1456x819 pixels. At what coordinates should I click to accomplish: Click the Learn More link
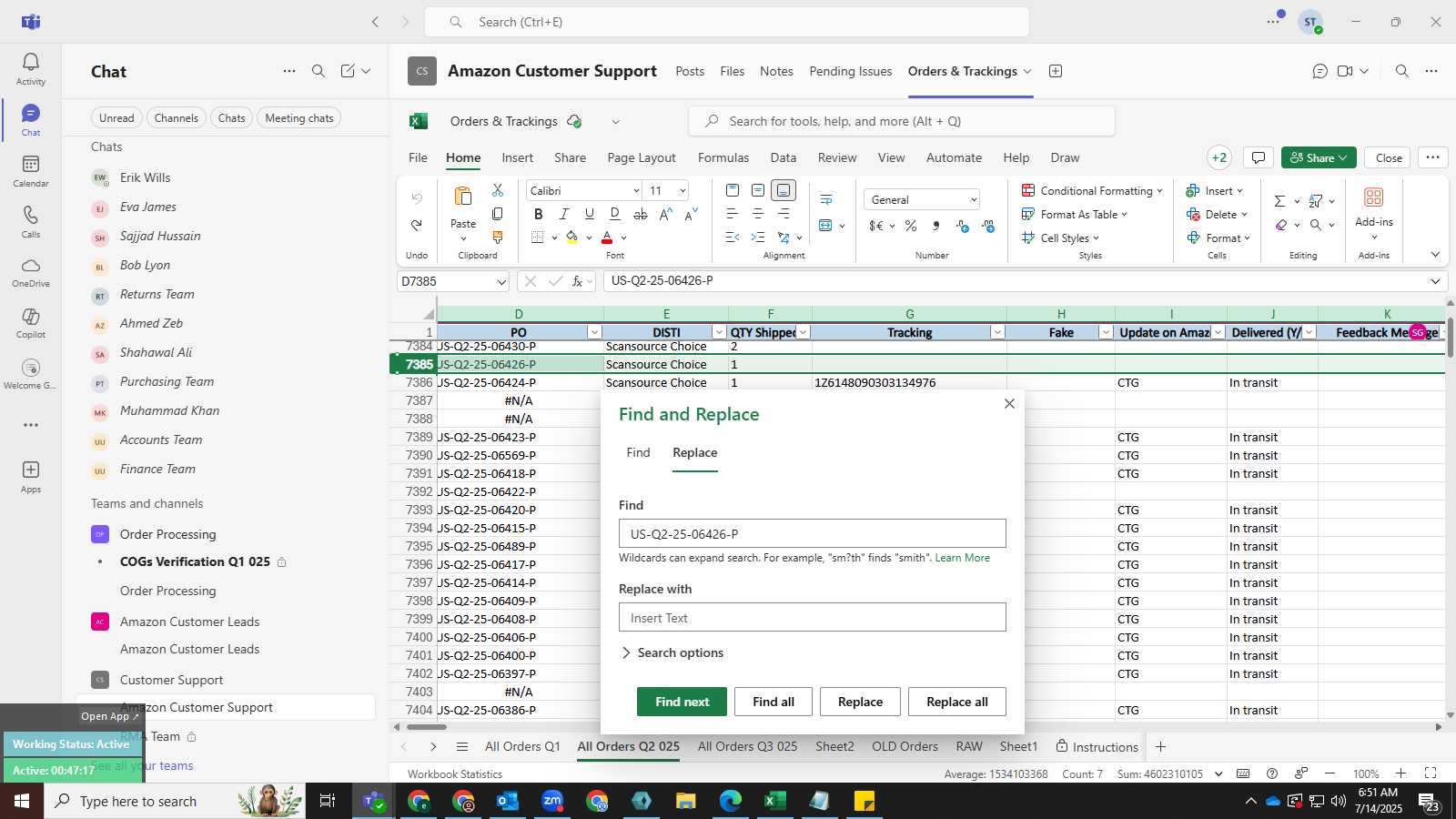962,558
